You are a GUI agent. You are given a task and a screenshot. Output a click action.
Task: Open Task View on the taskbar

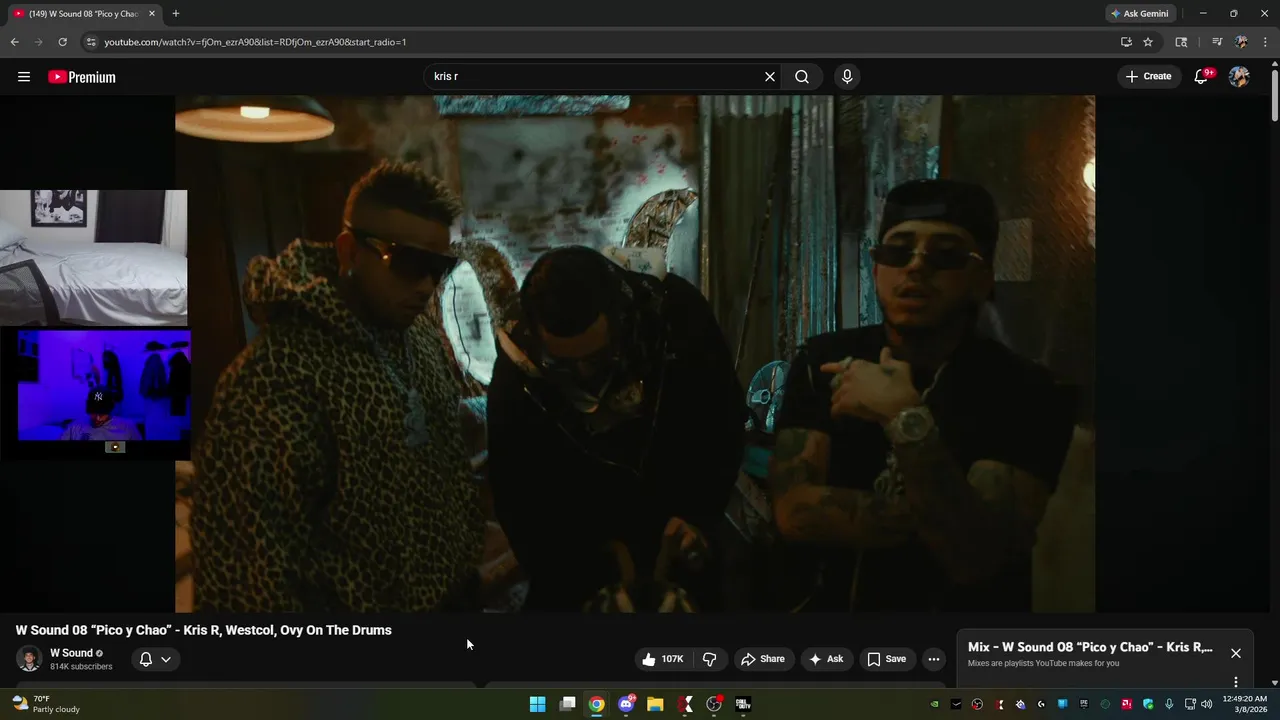(x=567, y=704)
